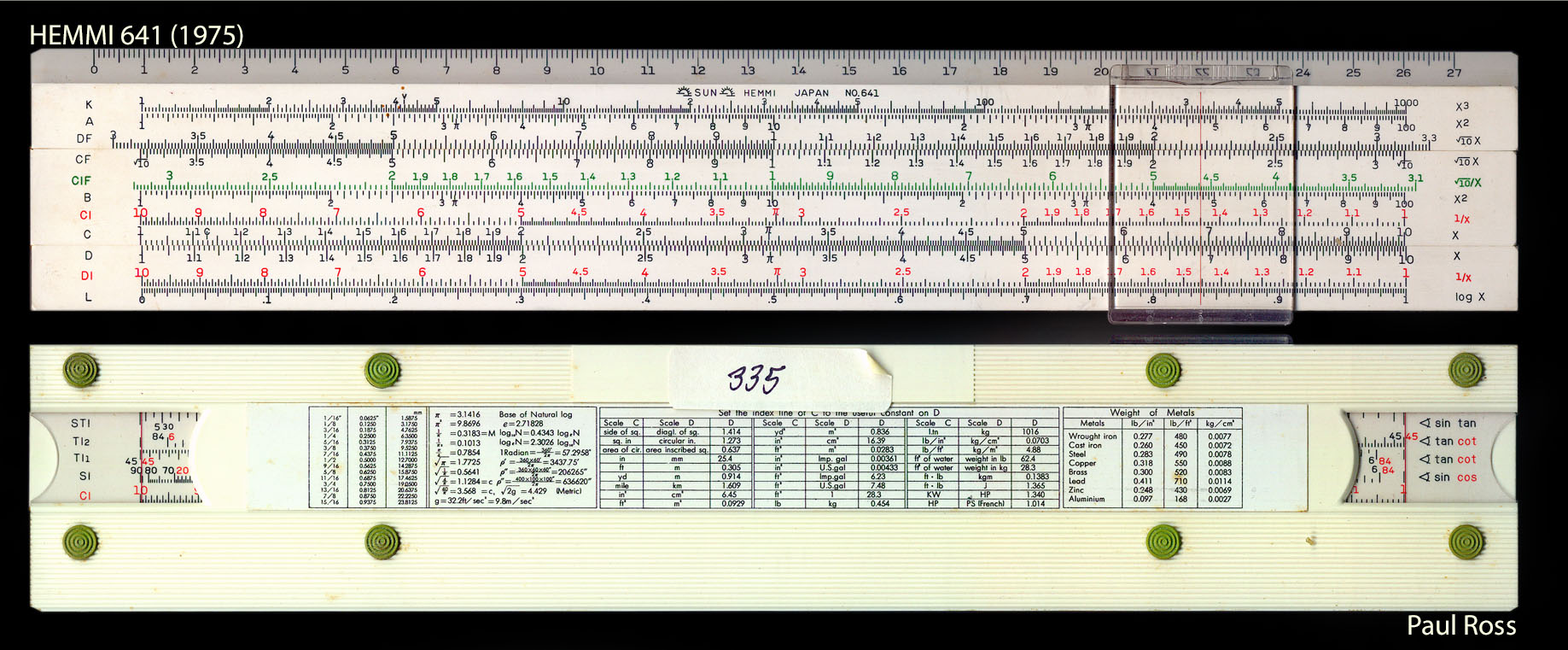
Task: Select the D scale label on the front
Action: point(88,255)
